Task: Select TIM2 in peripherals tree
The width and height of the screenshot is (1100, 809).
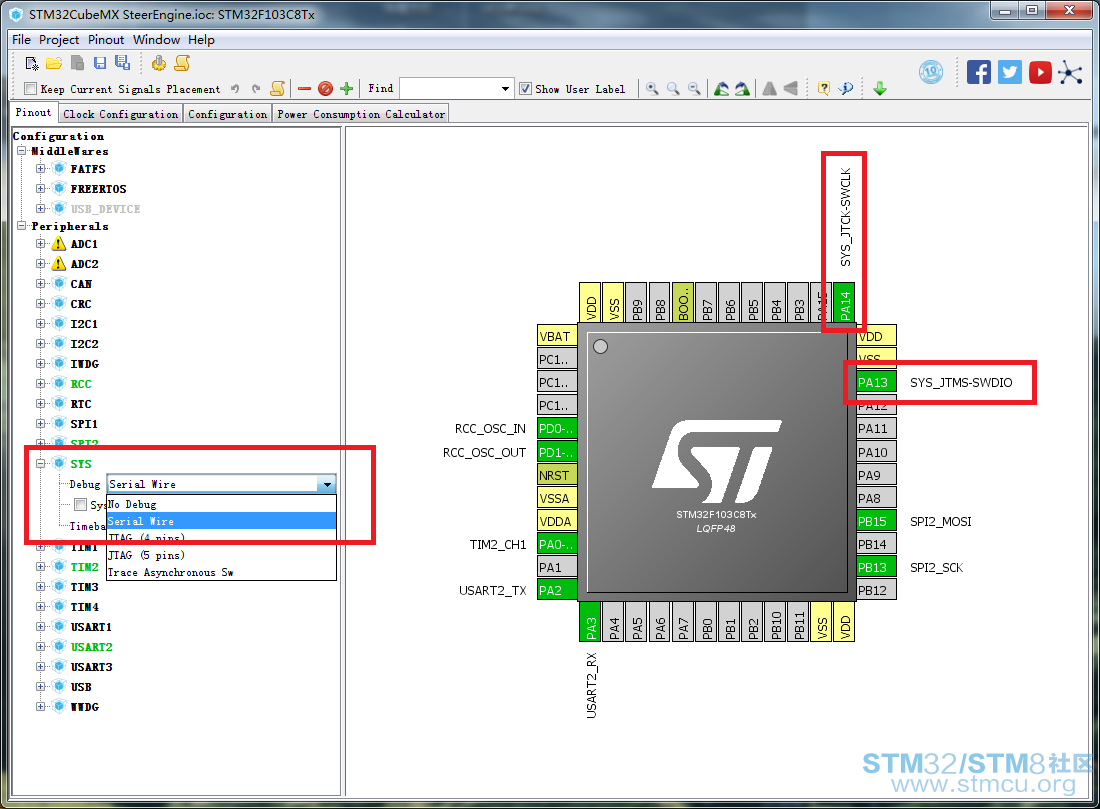Action: tap(84, 566)
